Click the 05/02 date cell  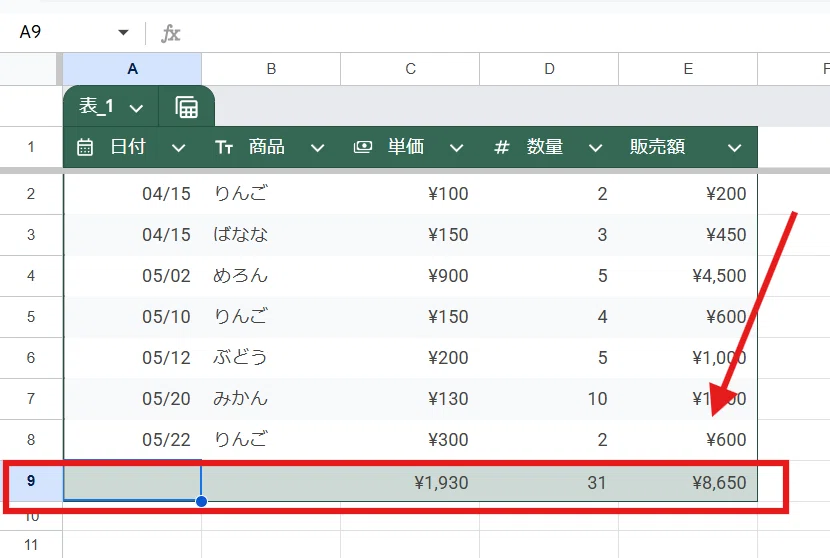(132, 275)
